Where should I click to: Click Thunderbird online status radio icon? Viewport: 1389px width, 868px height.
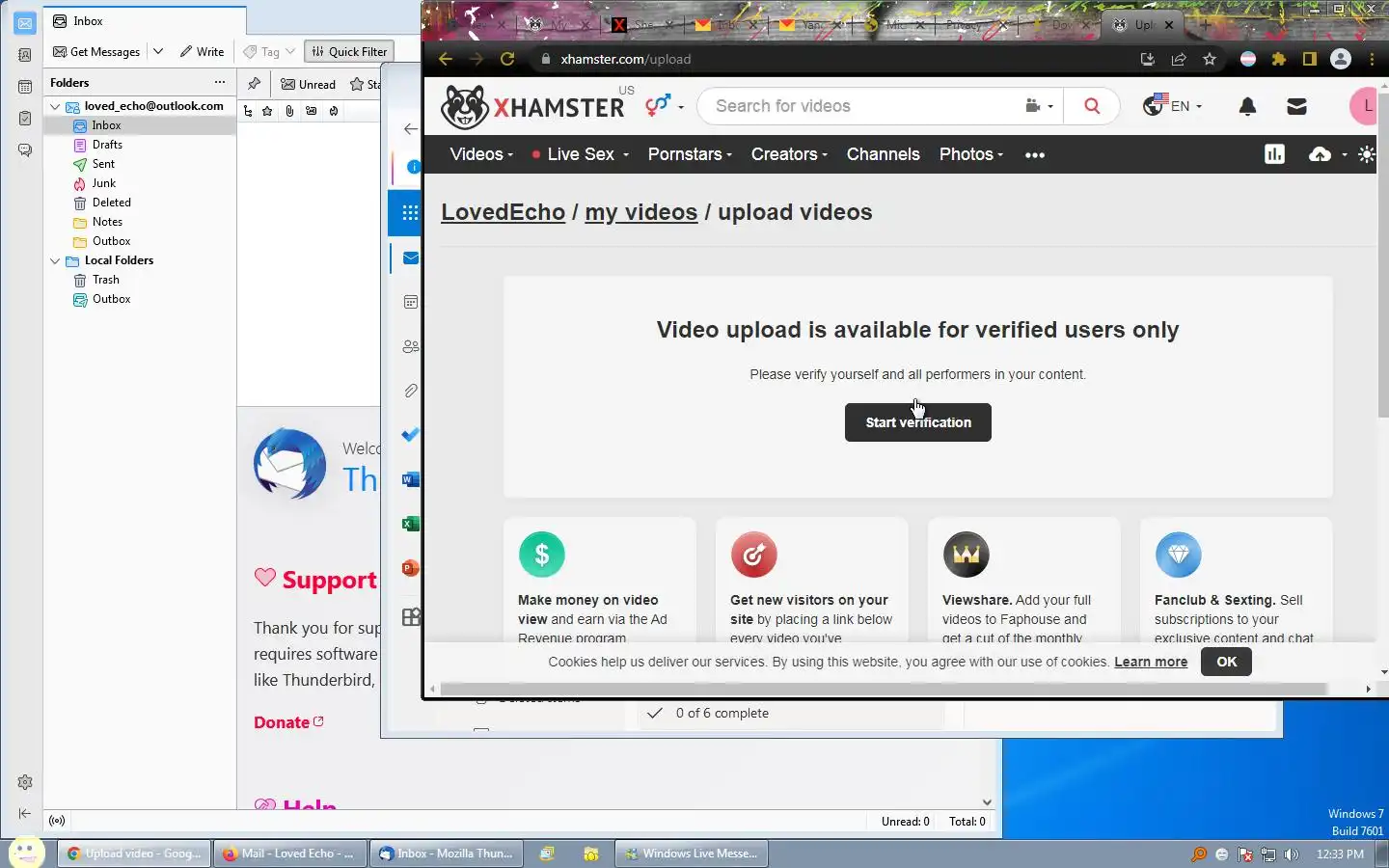(57, 821)
